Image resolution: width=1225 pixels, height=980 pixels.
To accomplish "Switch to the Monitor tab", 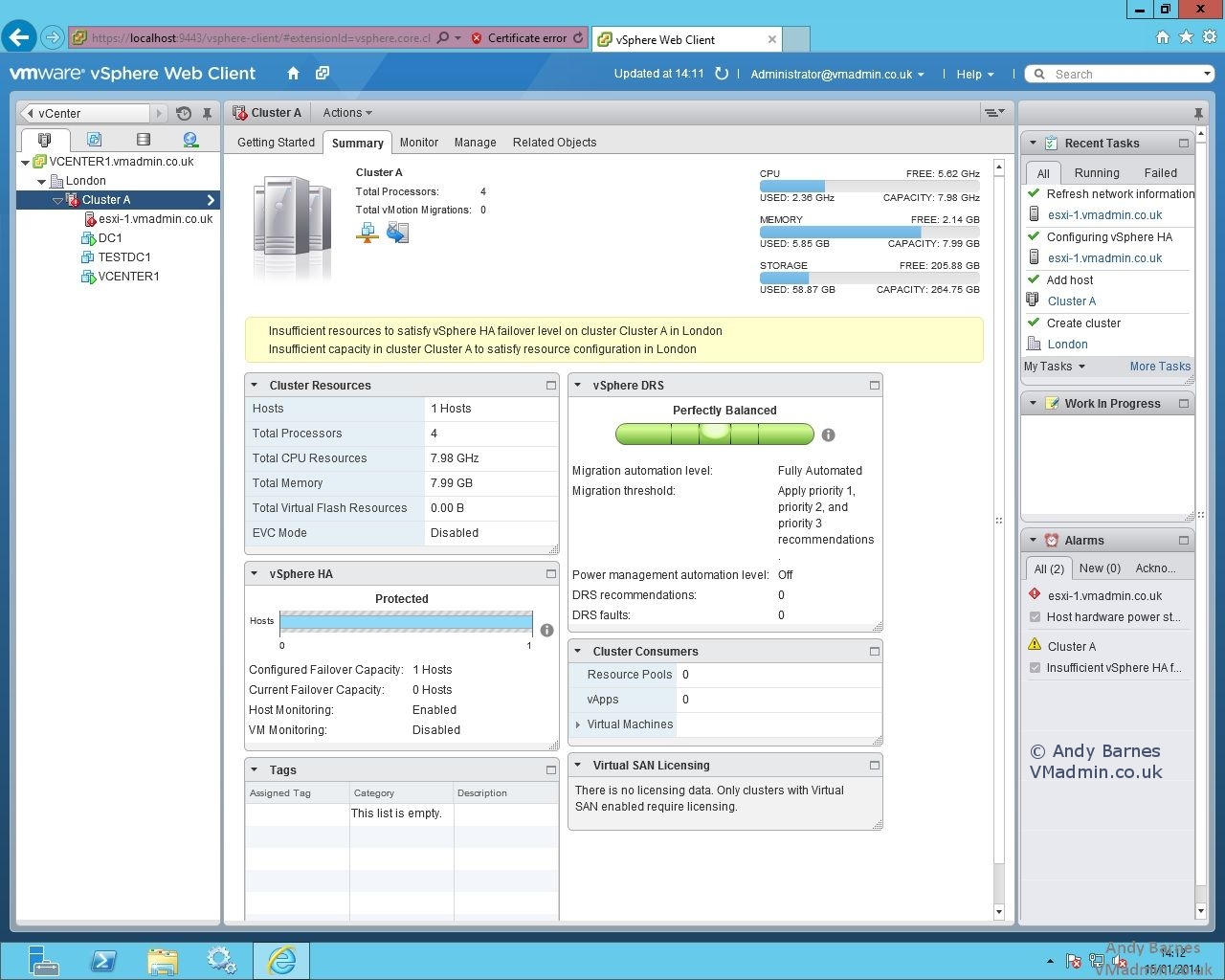I will (x=419, y=143).
